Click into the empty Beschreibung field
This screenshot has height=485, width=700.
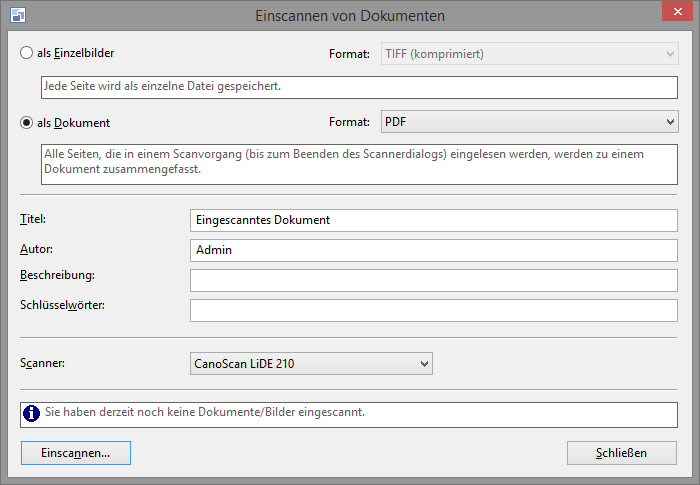[x=433, y=280]
